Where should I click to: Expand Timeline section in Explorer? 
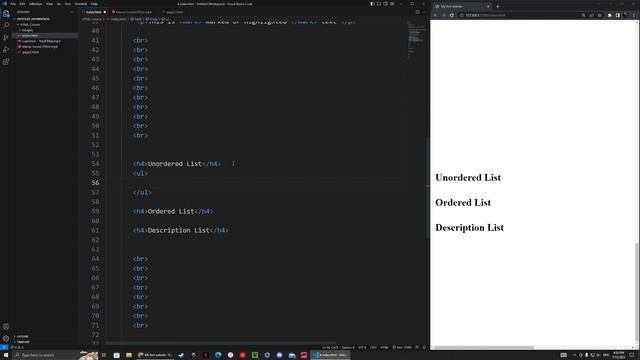(x=23, y=342)
